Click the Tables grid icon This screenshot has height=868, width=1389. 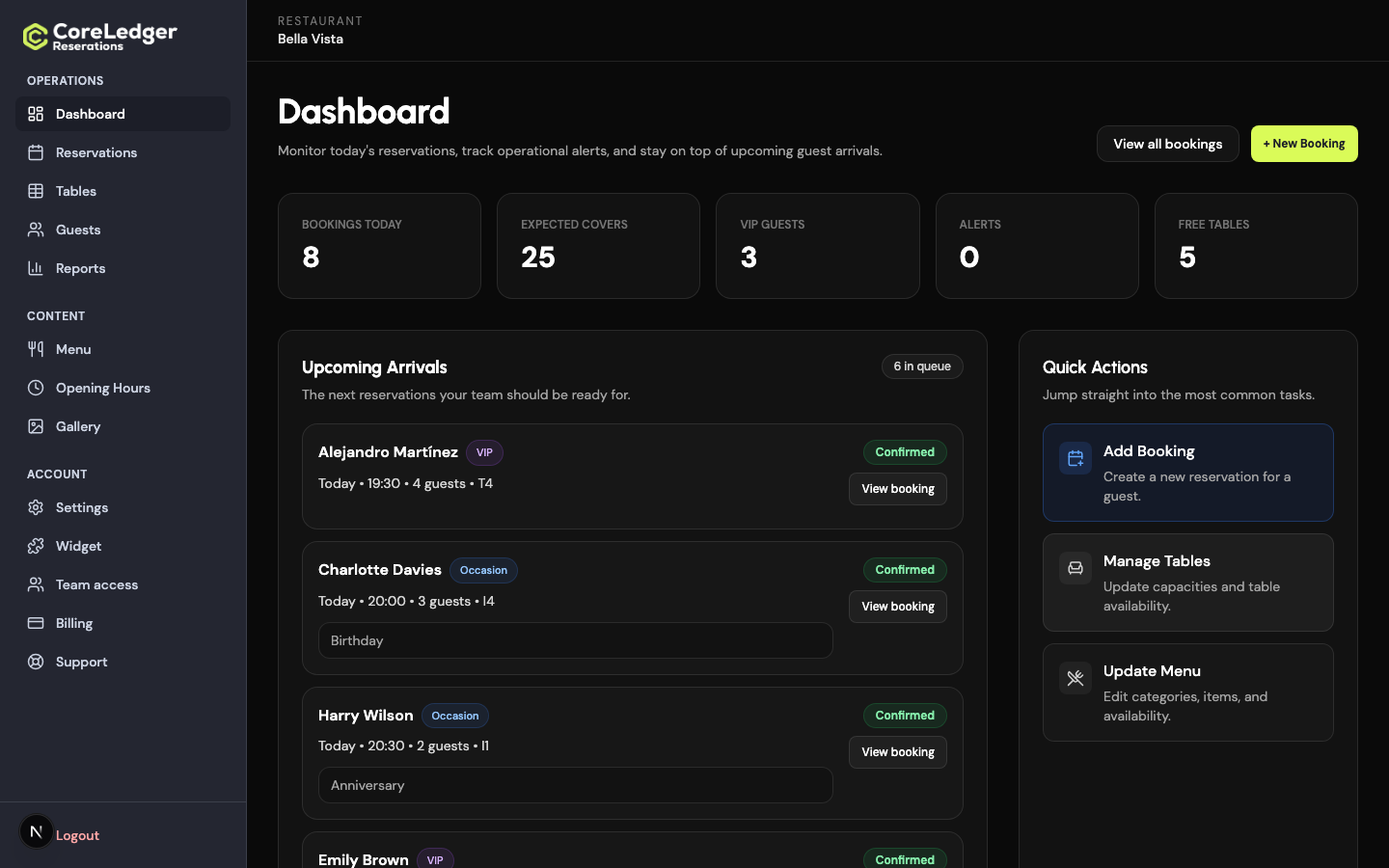pos(36,191)
